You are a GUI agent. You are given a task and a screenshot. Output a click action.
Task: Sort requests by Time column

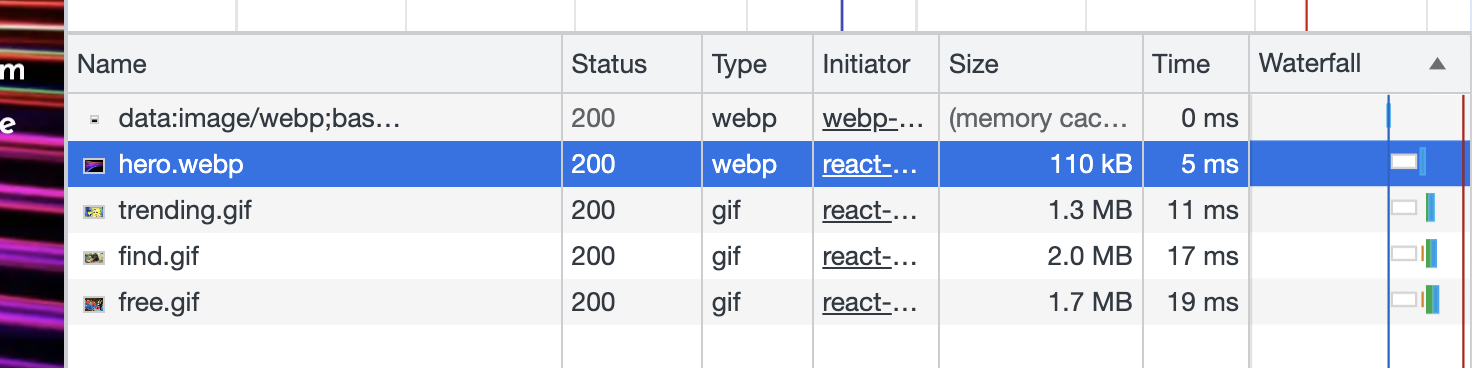(1180, 64)
